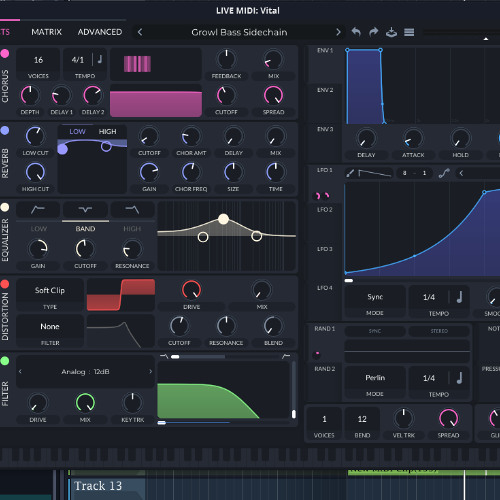Viewport: 500px width, 500px height.
Task: Select the RAND 2 modulator
Action: tap(325, 369)
